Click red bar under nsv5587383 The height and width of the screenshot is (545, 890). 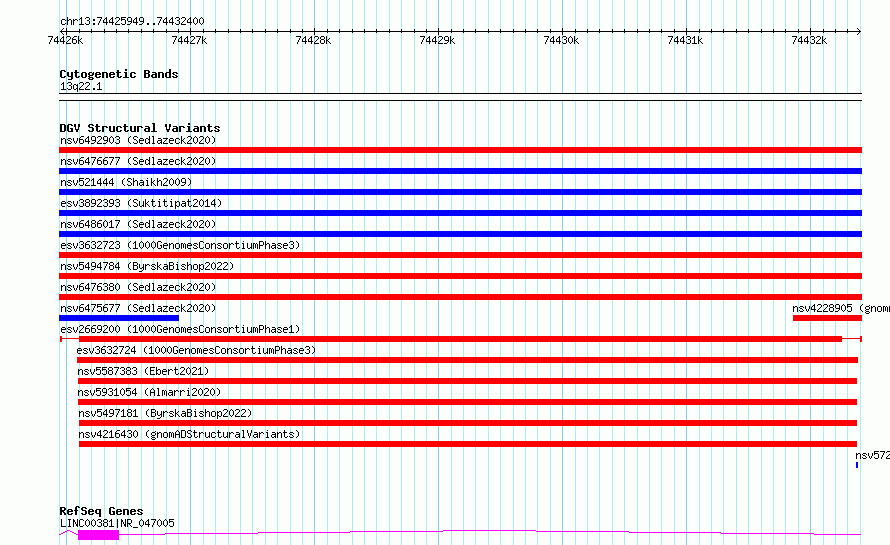click(467, 381)
